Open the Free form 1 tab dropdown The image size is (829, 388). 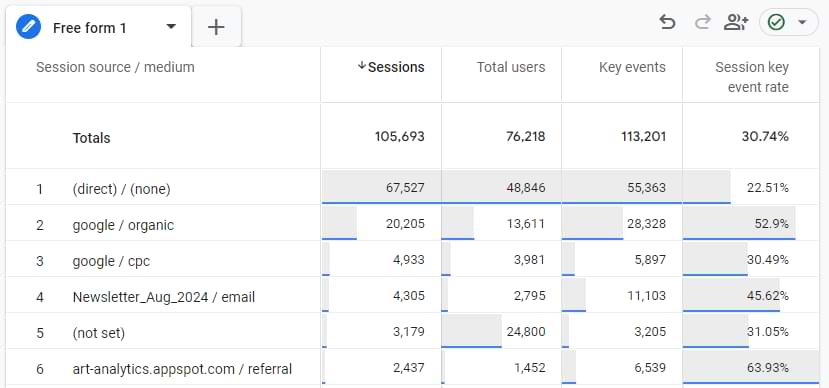[171, 26]
